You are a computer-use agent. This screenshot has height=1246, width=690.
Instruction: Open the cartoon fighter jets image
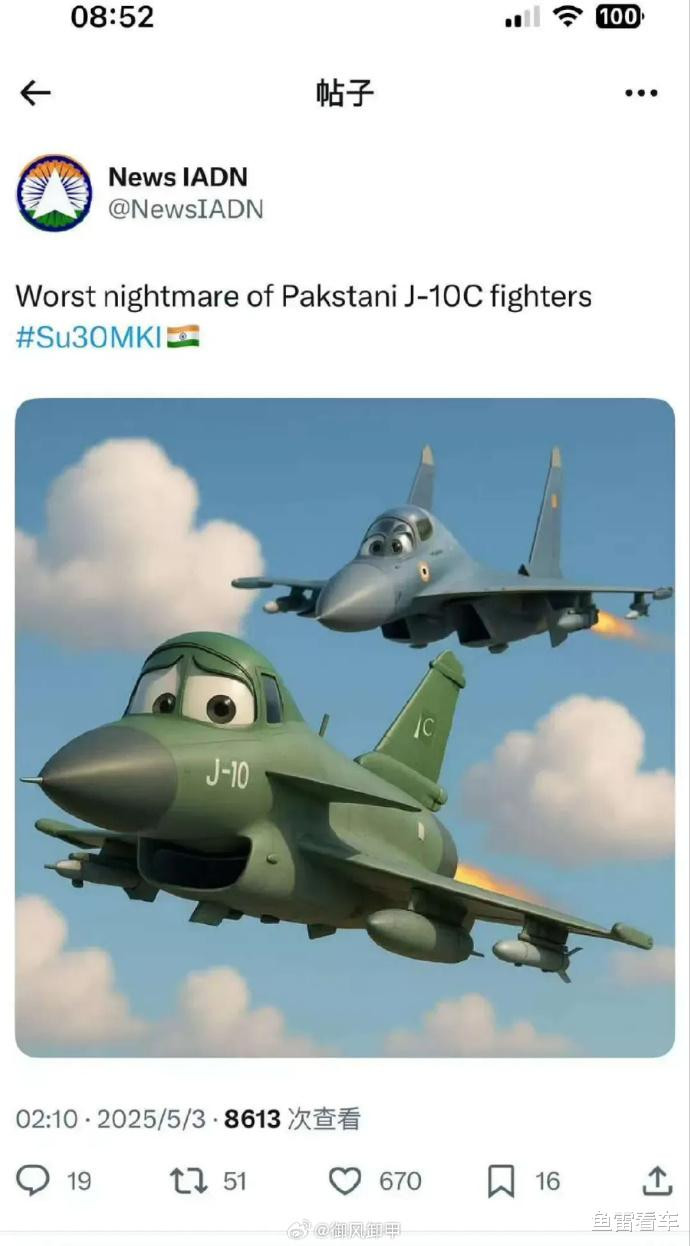345,727
